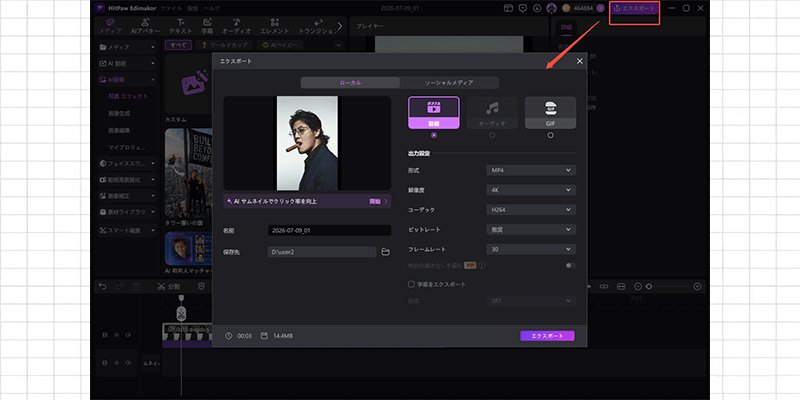
Task: Open the 設定 menu
Action: [192, 9]
